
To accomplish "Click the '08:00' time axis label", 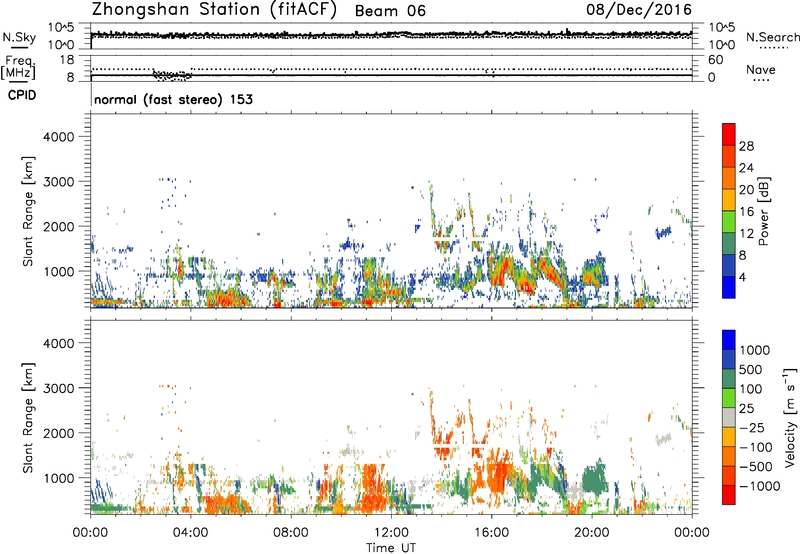I will coord(291,533).
